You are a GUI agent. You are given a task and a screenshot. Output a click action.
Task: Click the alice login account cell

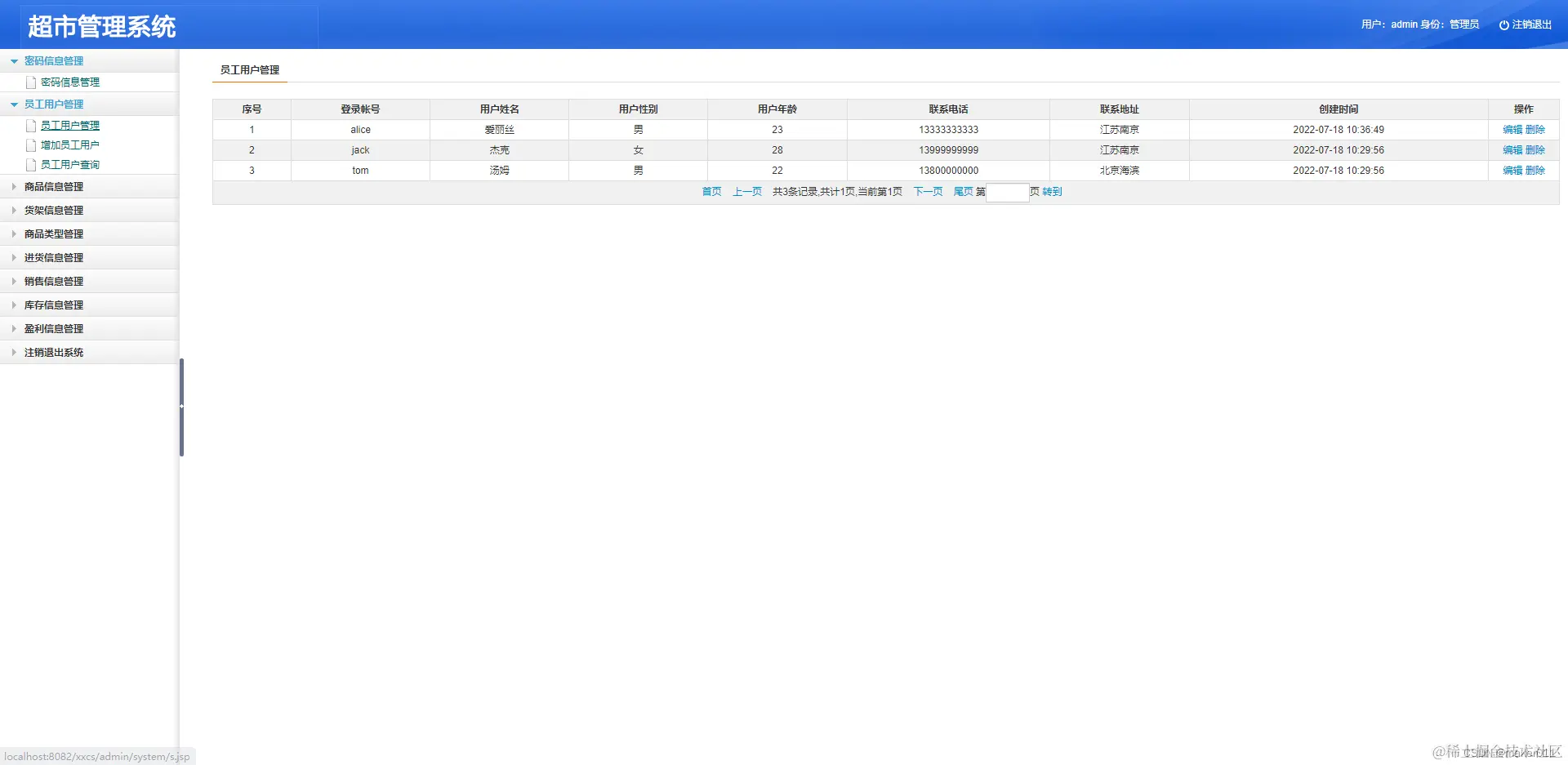360,130
